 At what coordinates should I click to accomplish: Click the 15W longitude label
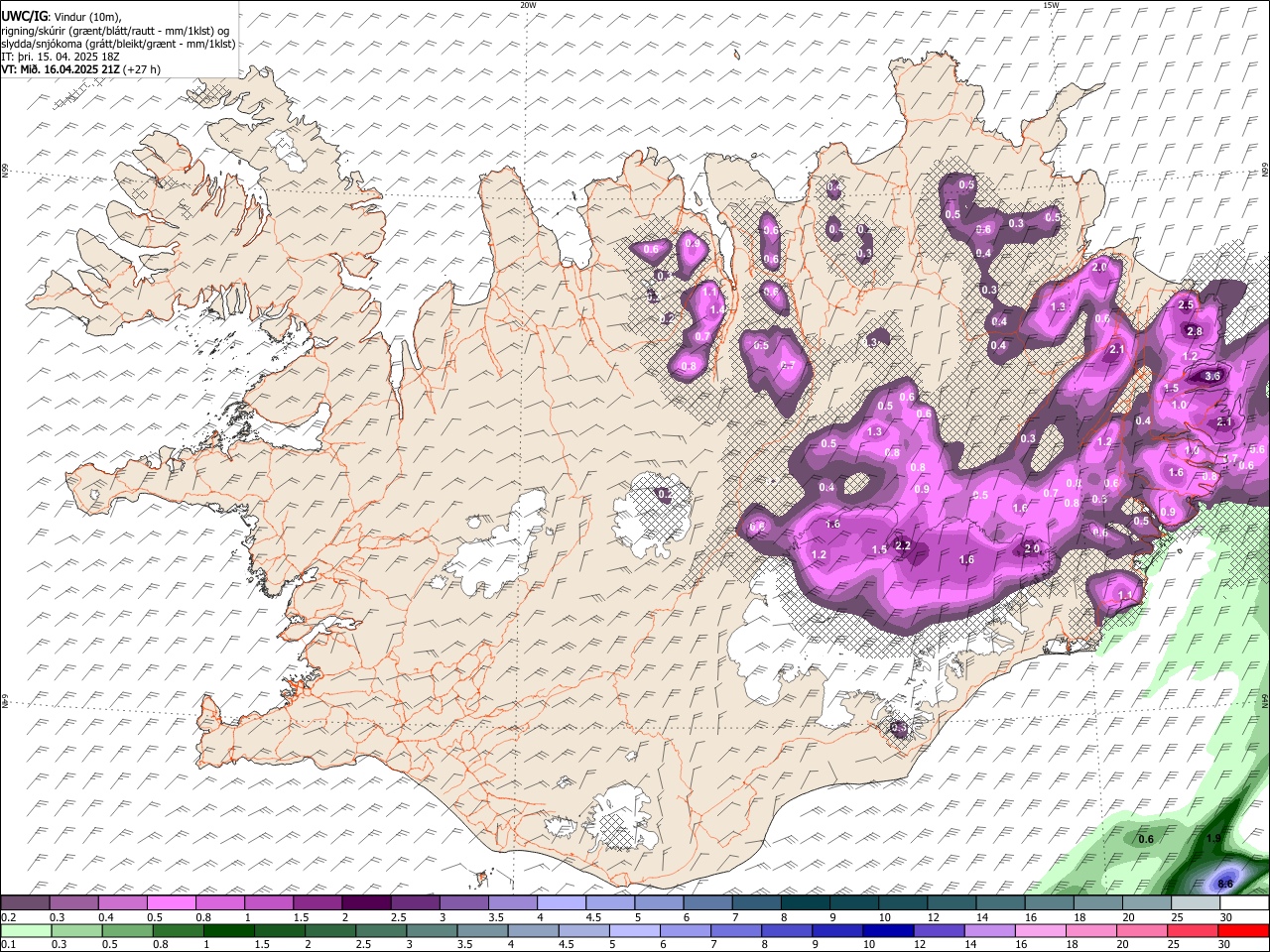(x=1051, y=5)
